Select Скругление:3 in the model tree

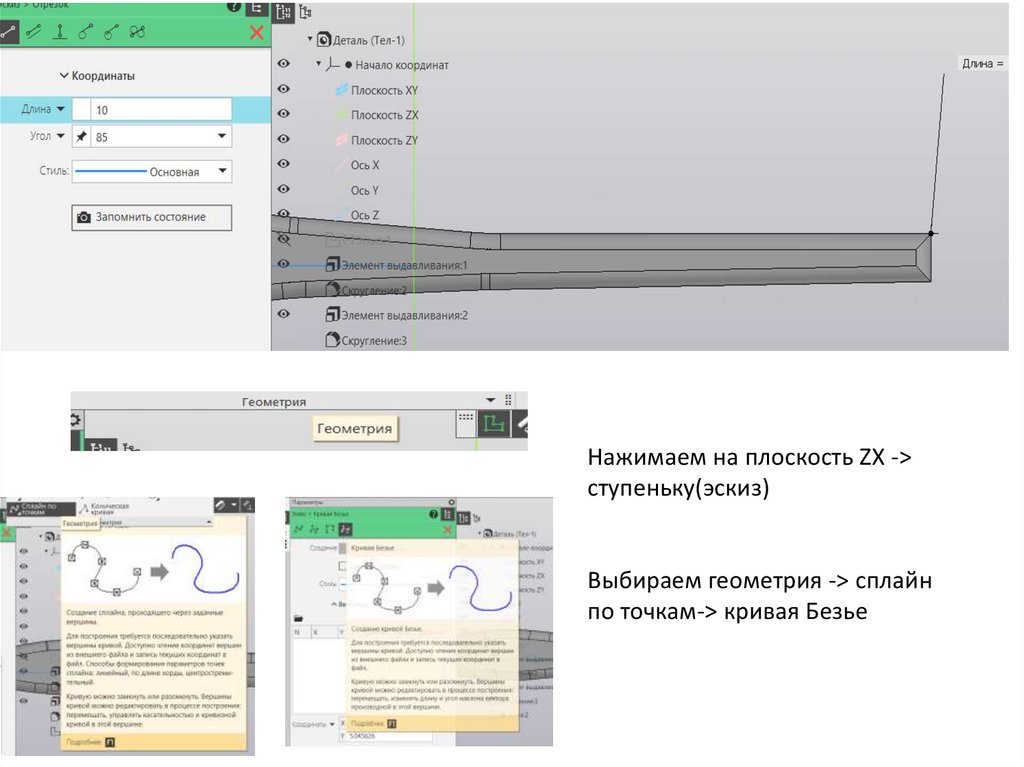pos(374,340)
